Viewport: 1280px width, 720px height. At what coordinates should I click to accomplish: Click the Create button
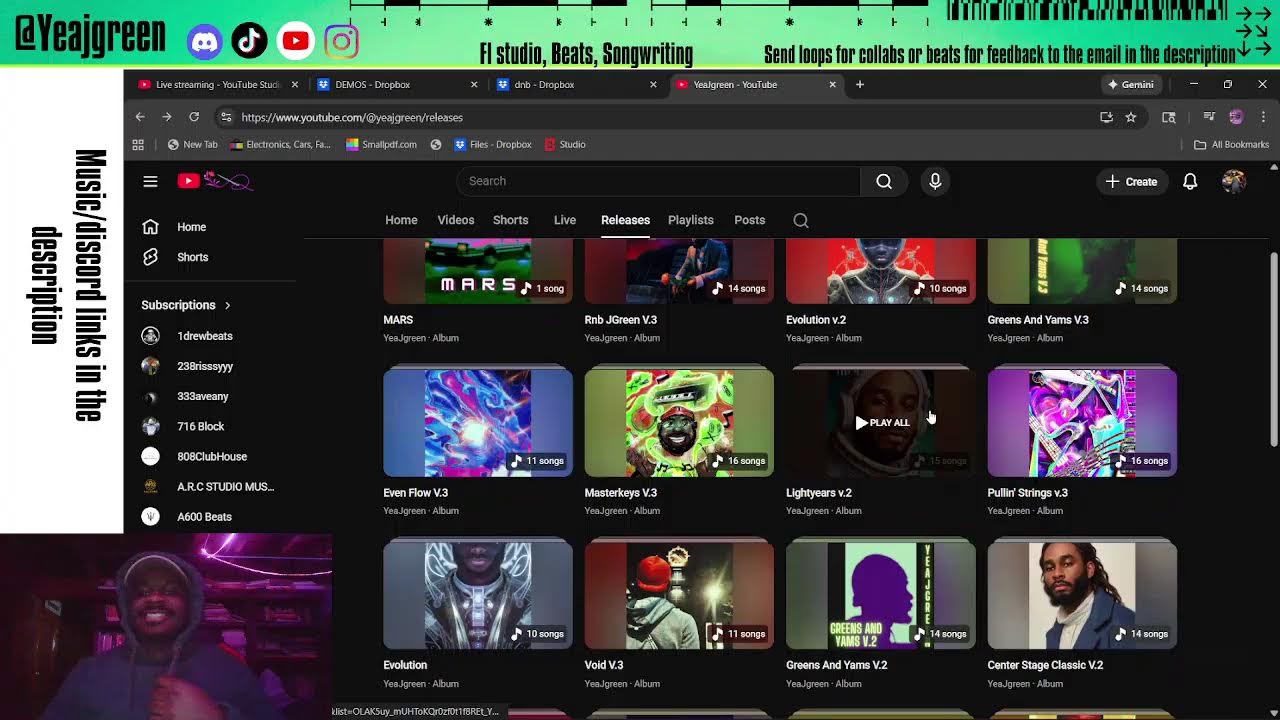pos(1131,181)
